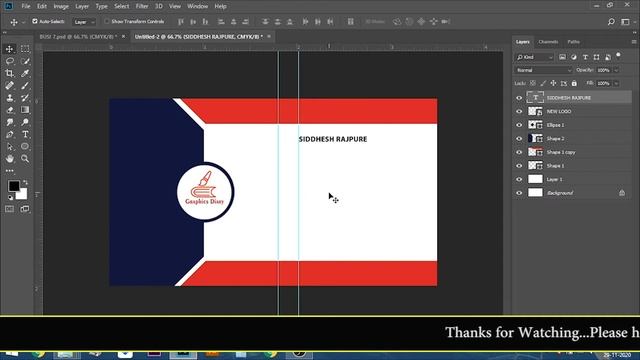Screen dimensions: 640x360
Task: Select the Healing Brush tool
Action: click(9, 86)
